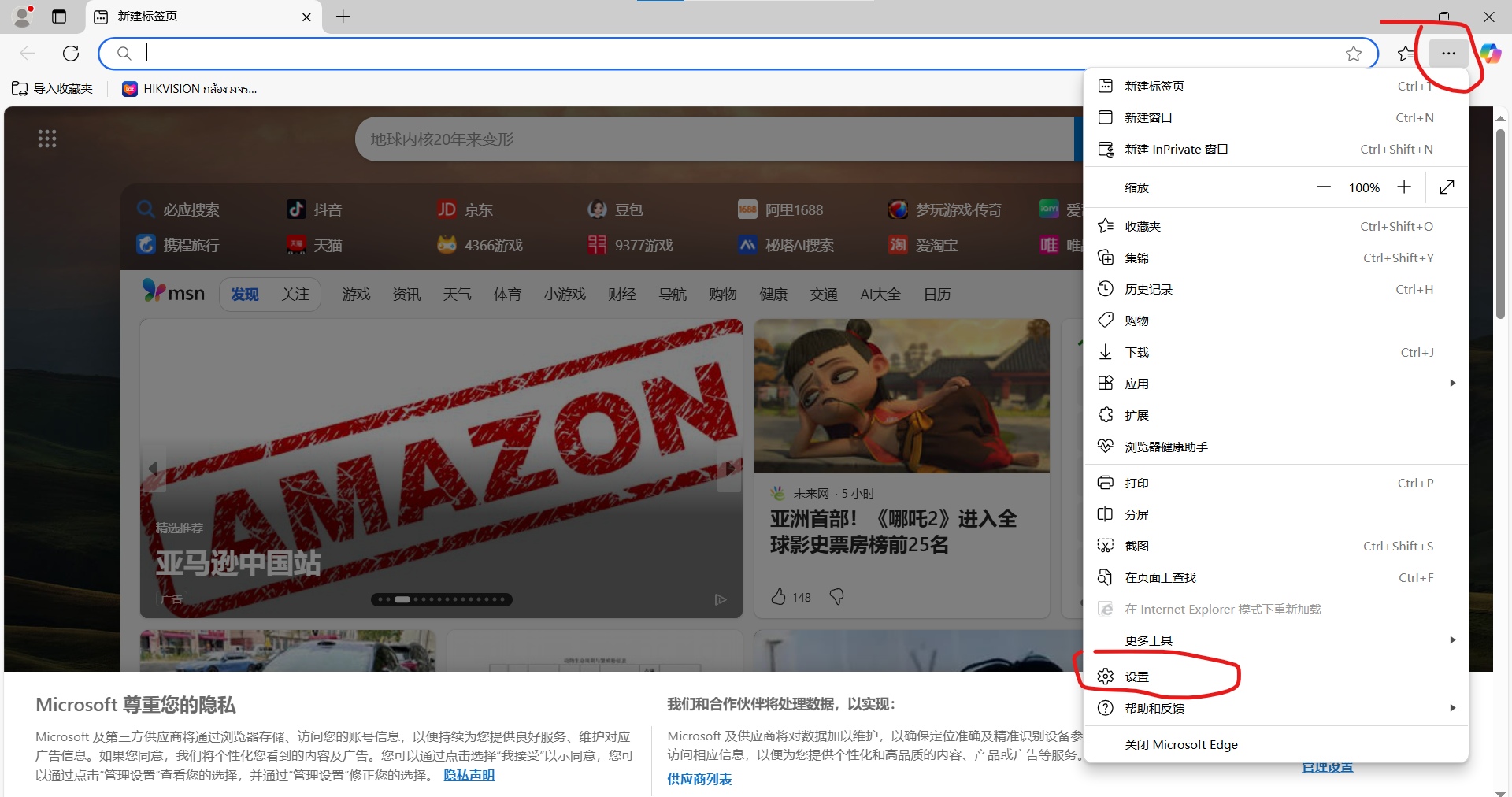
Task: Click the msn logo
Action: (173, 292)
